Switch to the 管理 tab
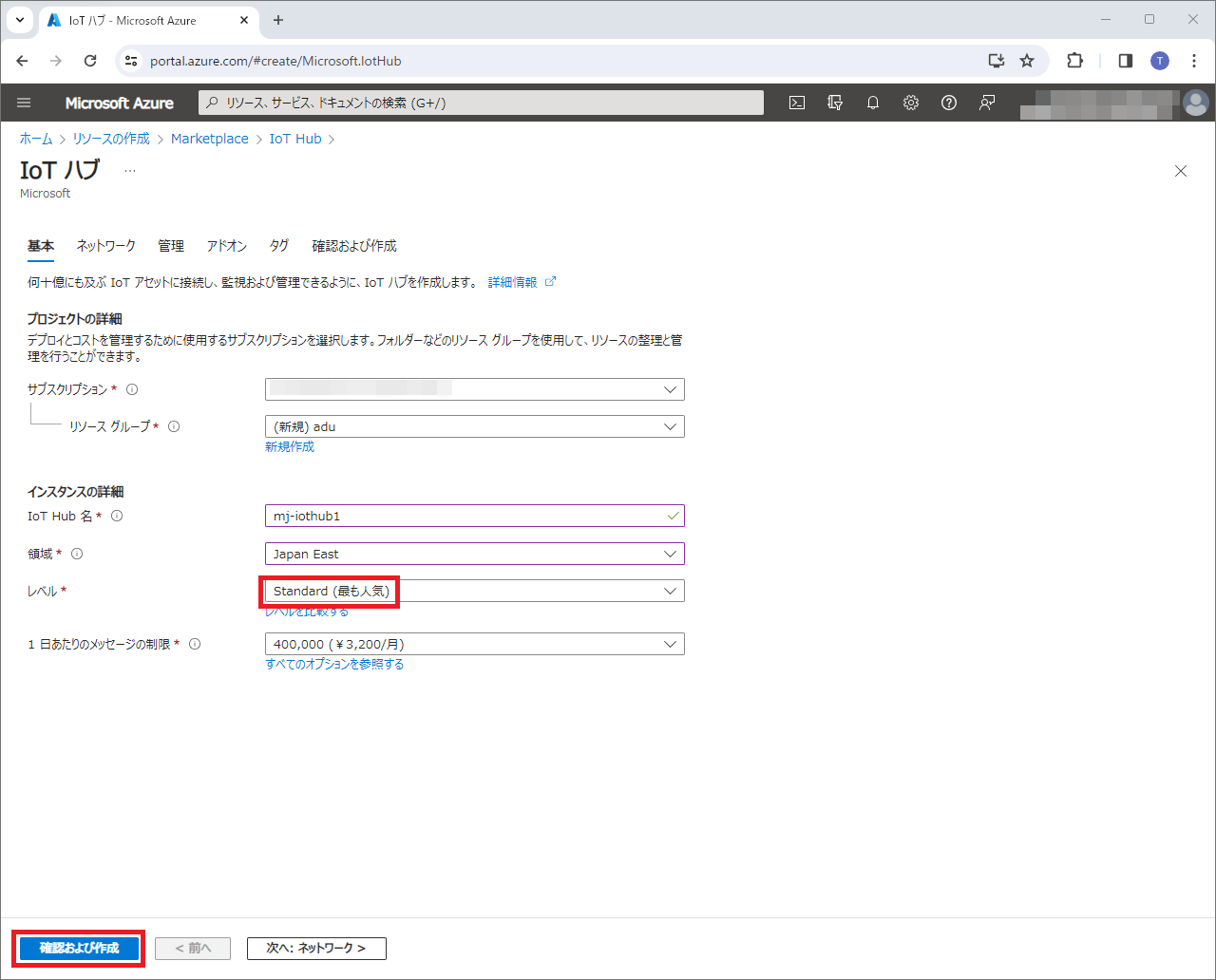 (x=171, y=246)
